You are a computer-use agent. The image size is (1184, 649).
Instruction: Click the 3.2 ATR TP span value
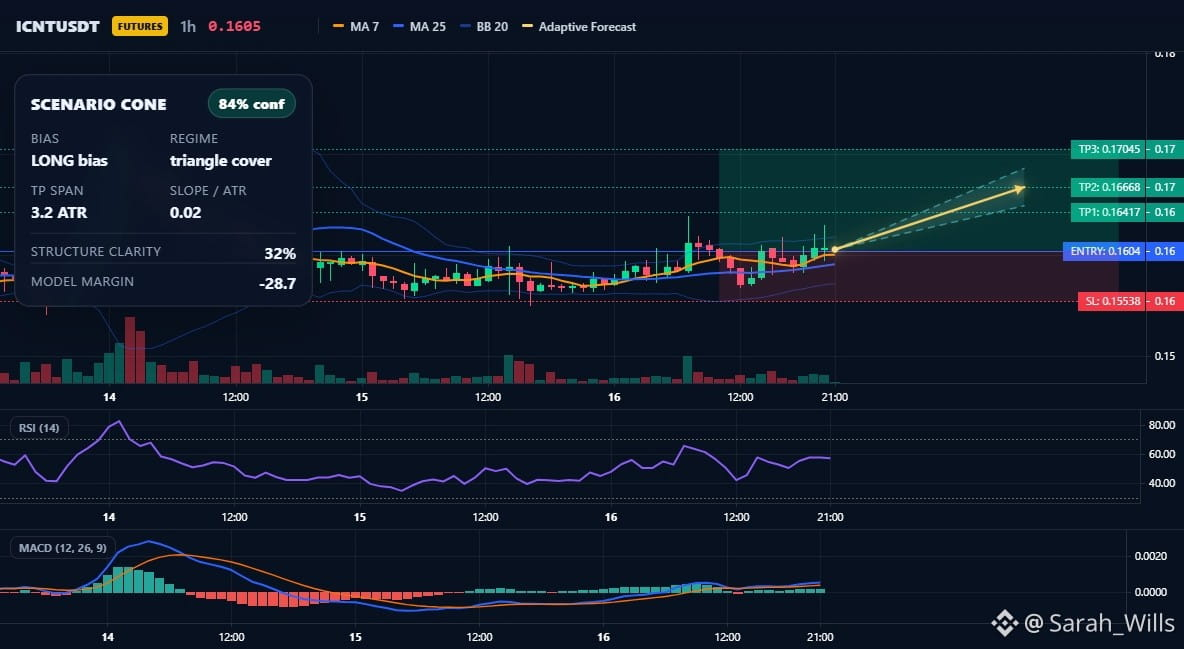[x=59, y=212]
